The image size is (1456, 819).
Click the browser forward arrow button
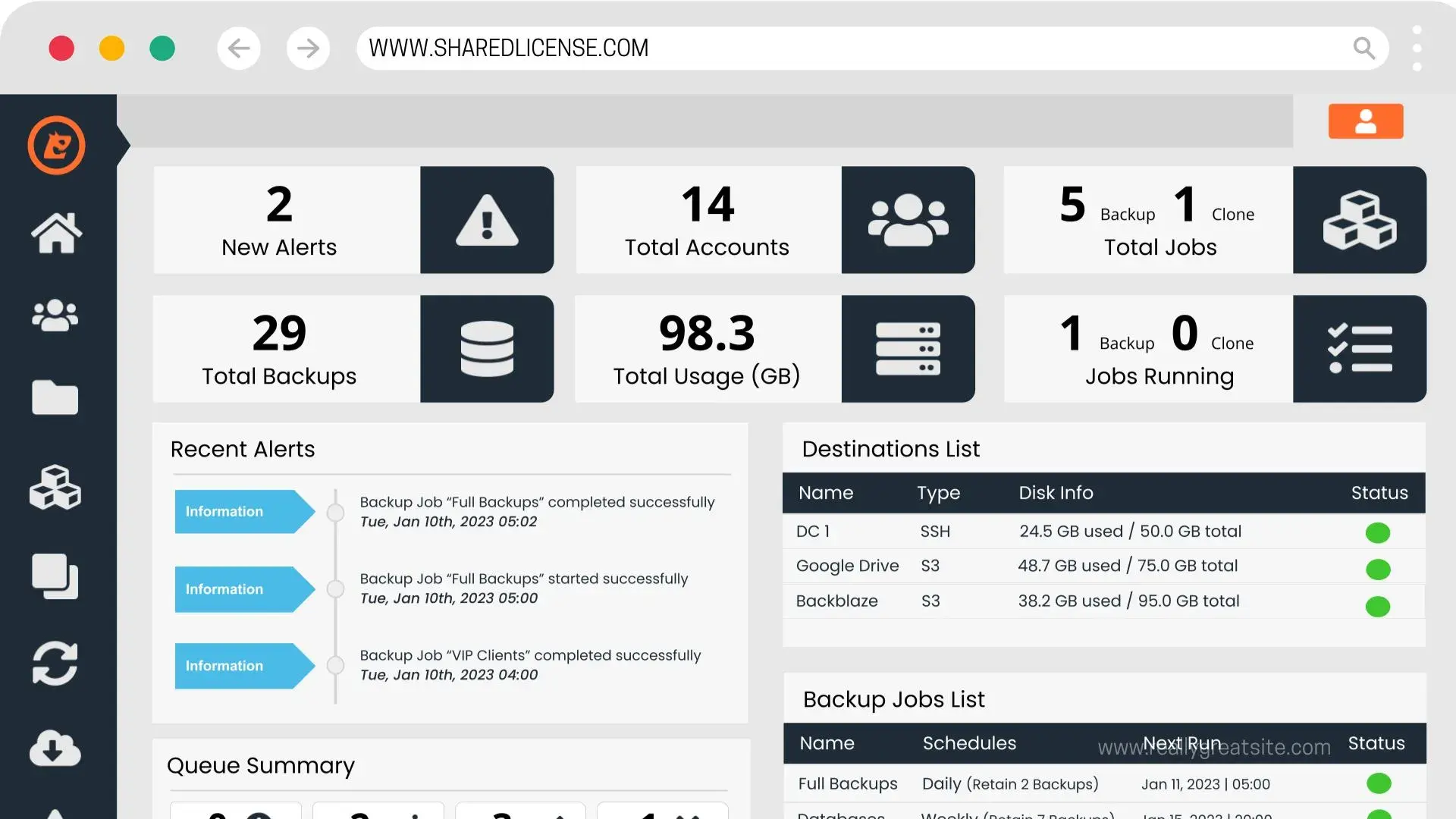[308, 49]
